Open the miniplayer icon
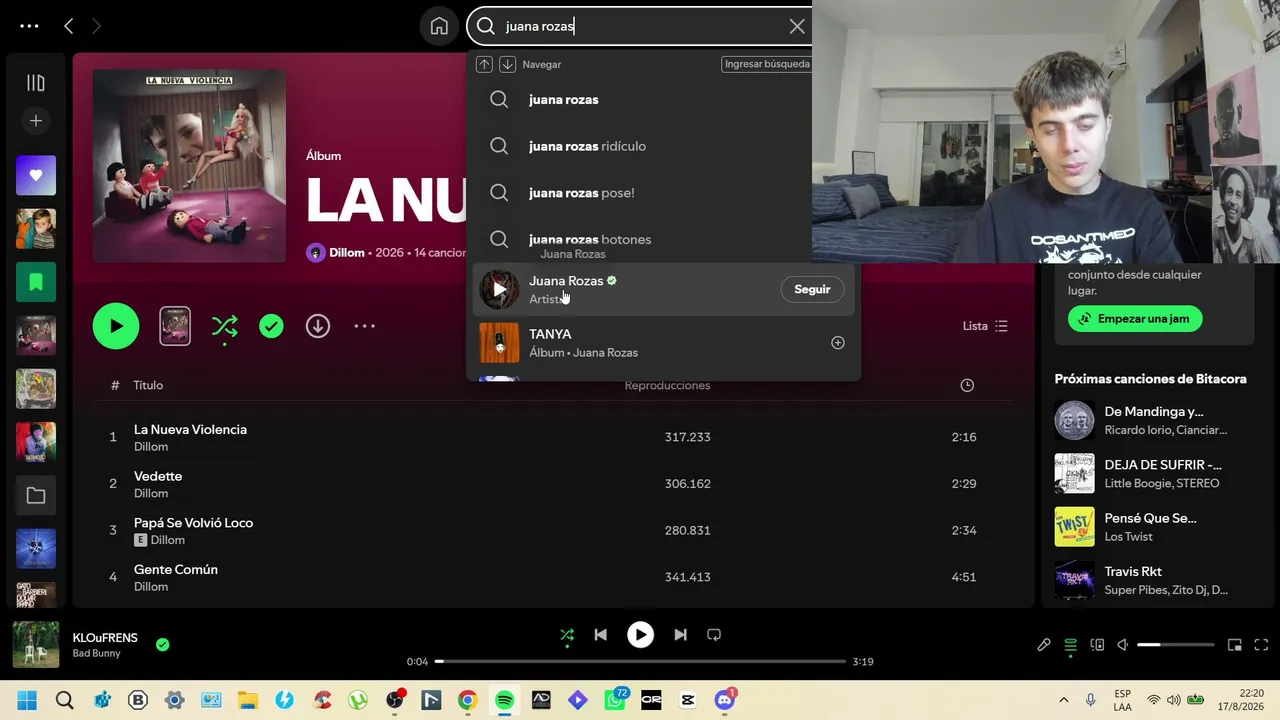Viewport: 1280px width, 720px height. (1235, 645)
